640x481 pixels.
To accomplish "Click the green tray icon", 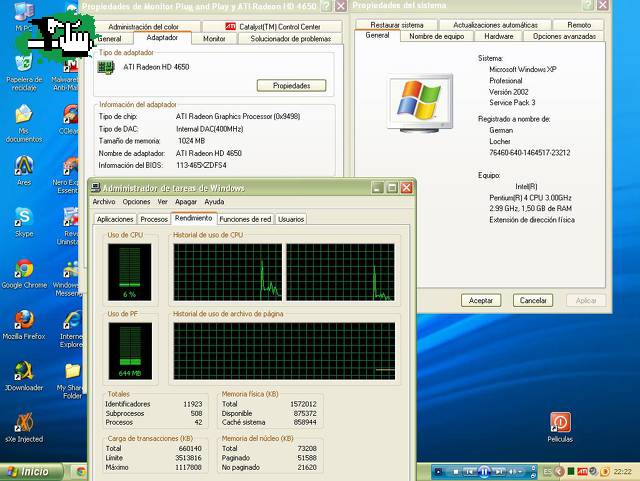I will 571,471.
